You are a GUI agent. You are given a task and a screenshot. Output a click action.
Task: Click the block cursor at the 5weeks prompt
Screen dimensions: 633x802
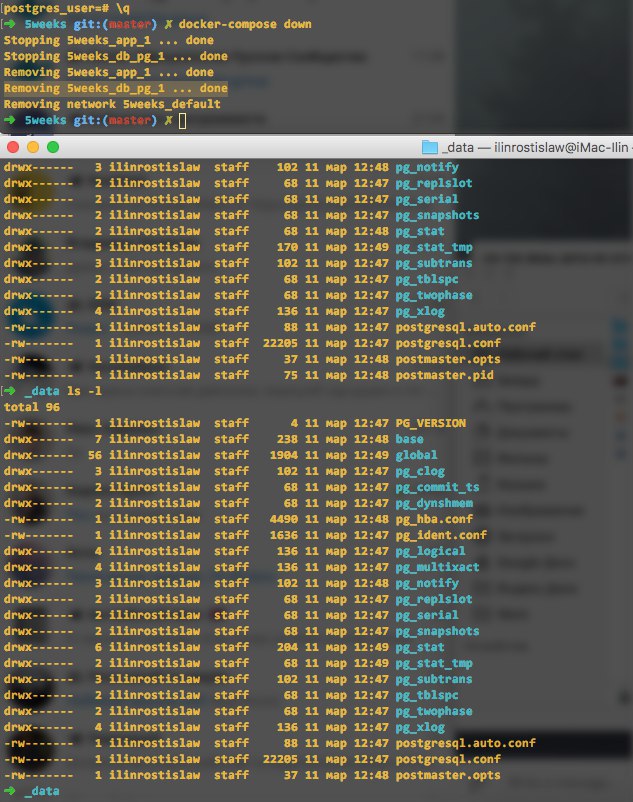(183, 121)
